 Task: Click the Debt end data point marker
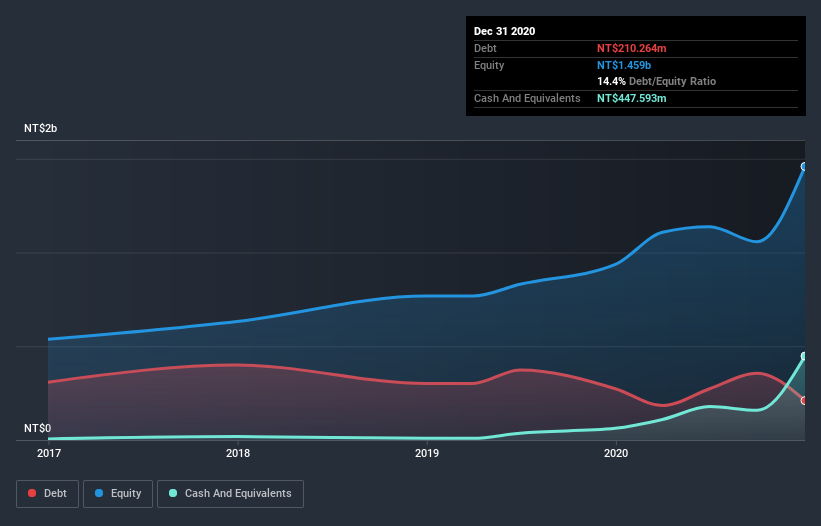click(804, 400)
